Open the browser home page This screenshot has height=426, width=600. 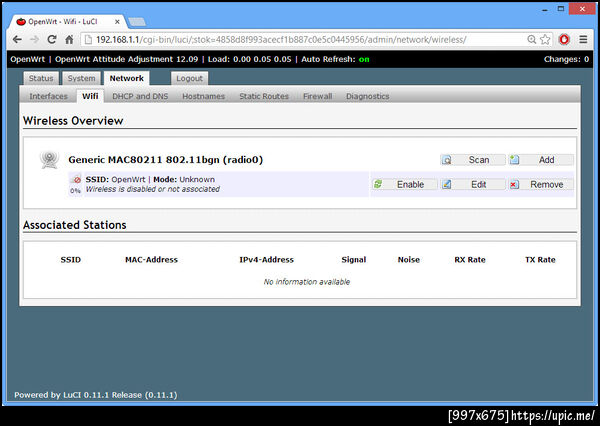(x=69, y=39)
